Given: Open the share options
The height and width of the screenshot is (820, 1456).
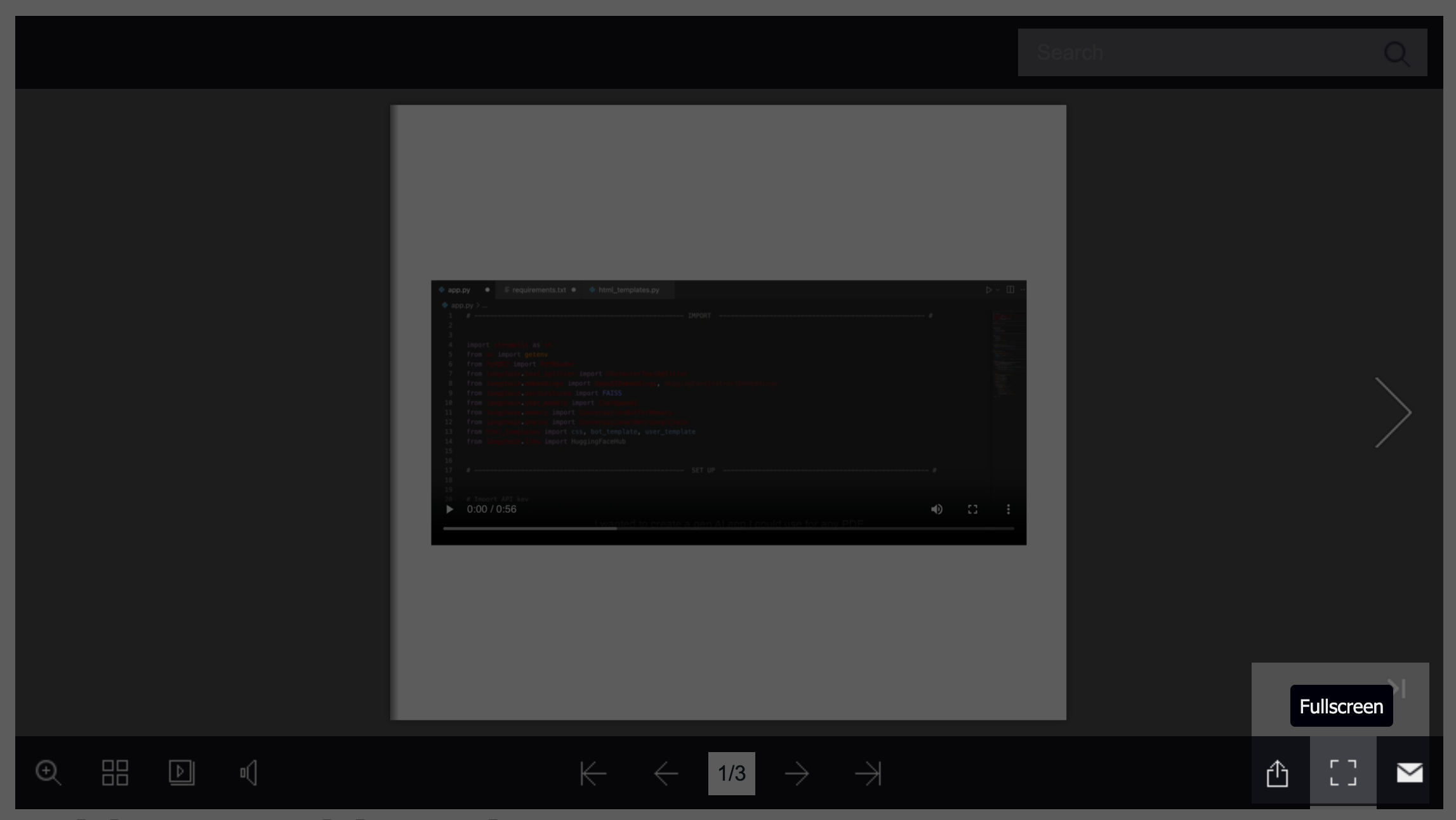Looking at the screenshot, I should (x=1277, y=772).
